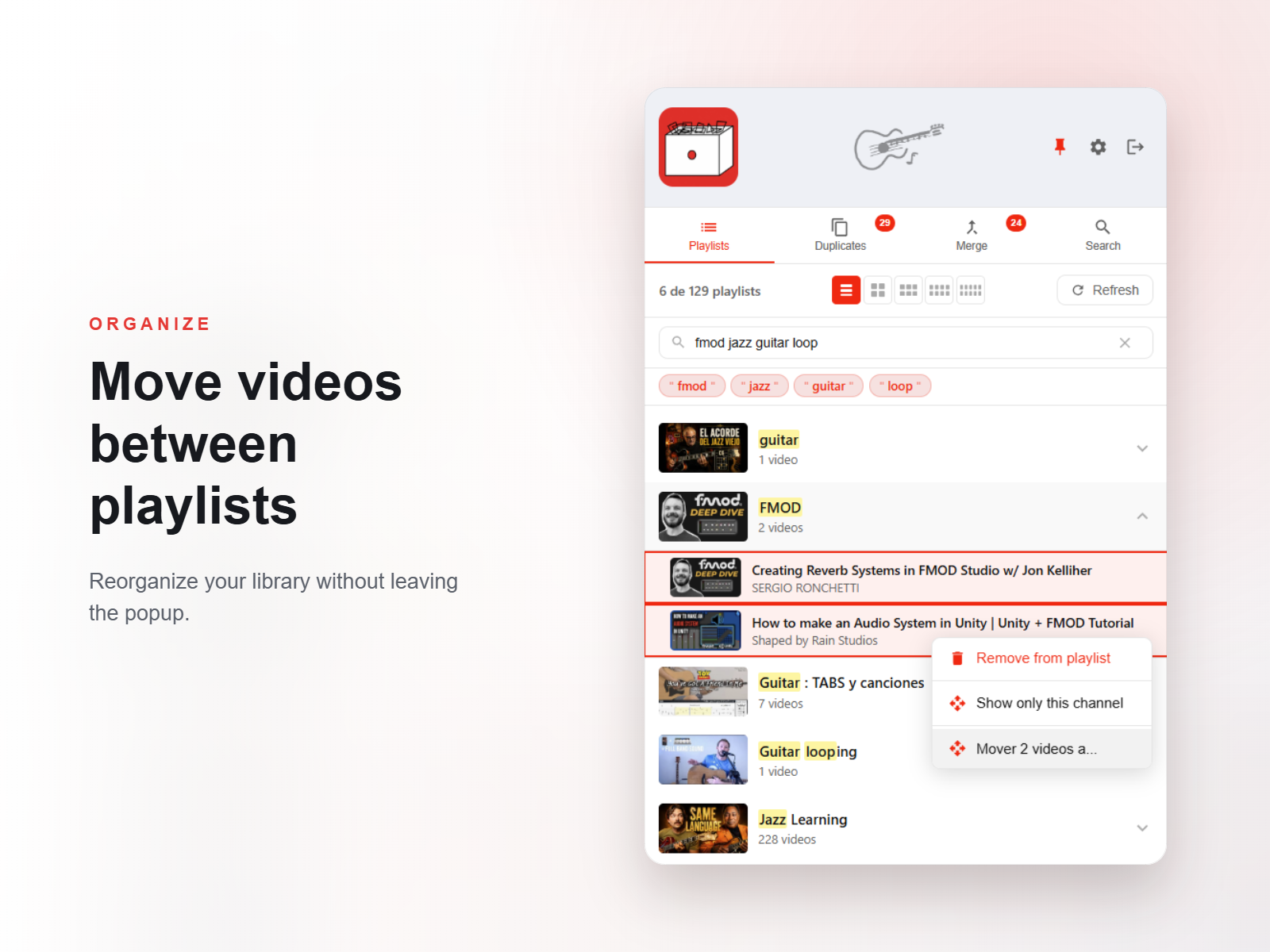Select the five-column grid view

coord(970,290)
